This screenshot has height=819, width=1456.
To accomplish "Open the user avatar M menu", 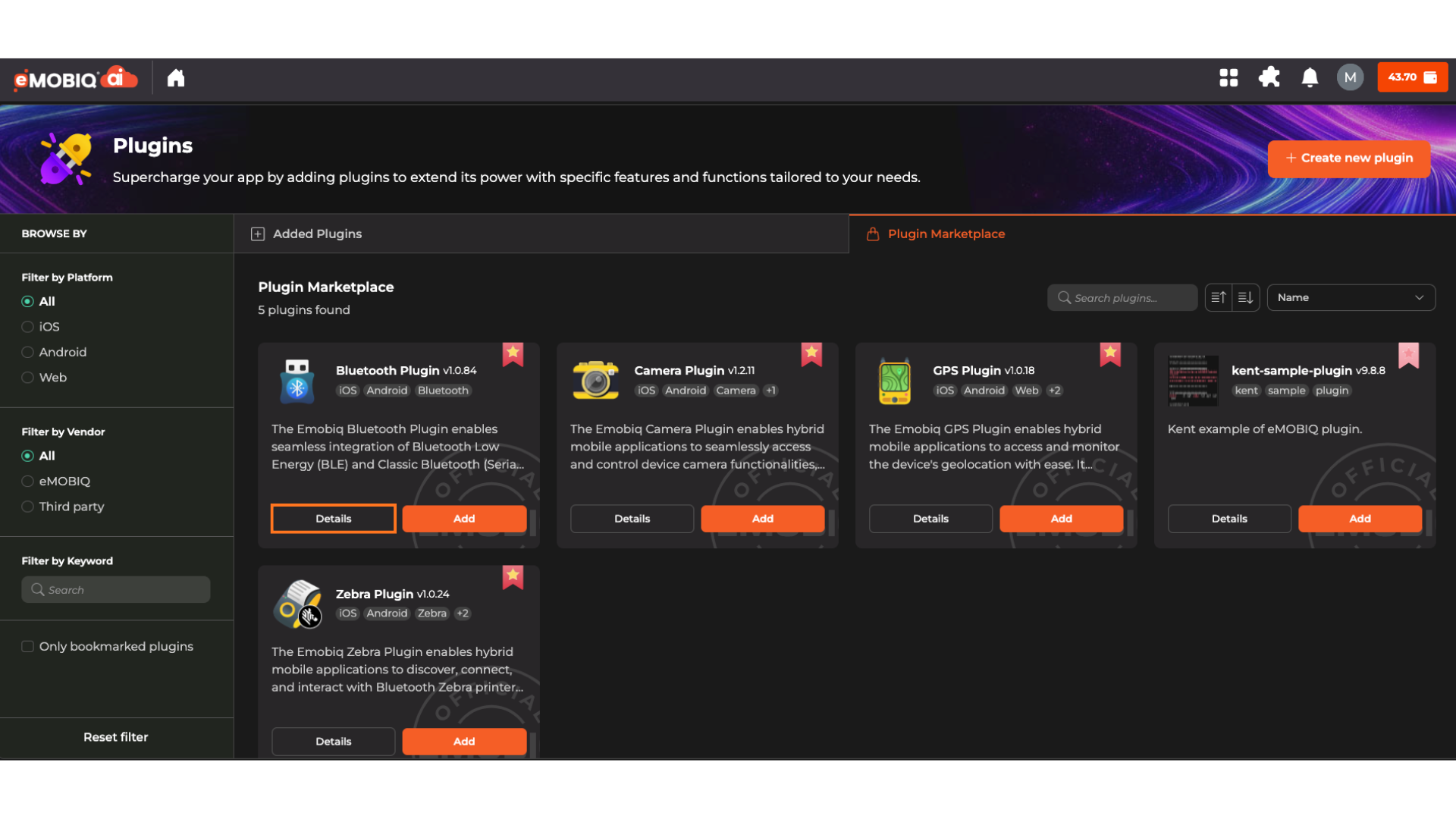I will point(1350,77).
